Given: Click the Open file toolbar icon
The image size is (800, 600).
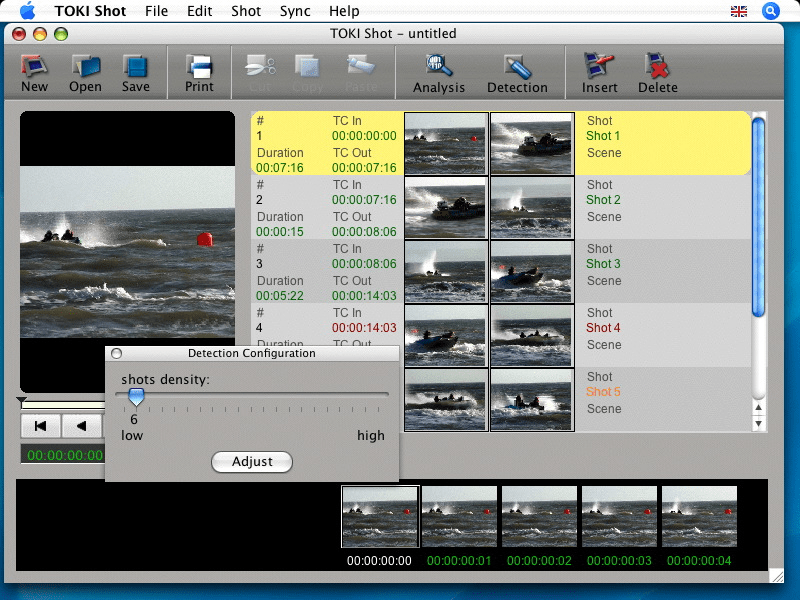Looking at the screenshot, I should (85, 68).
